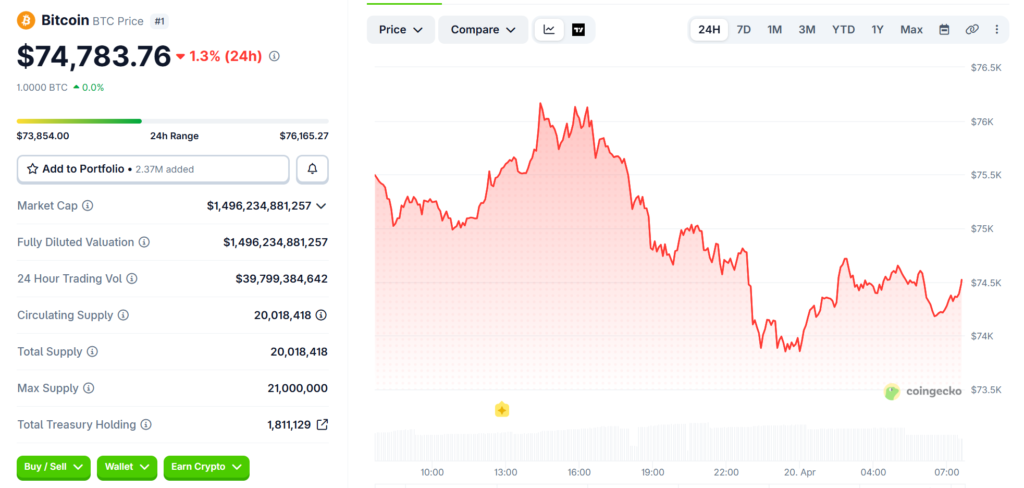Click the yellow event marker on chart
The image size is (1024, 488).
pos(502,409)
